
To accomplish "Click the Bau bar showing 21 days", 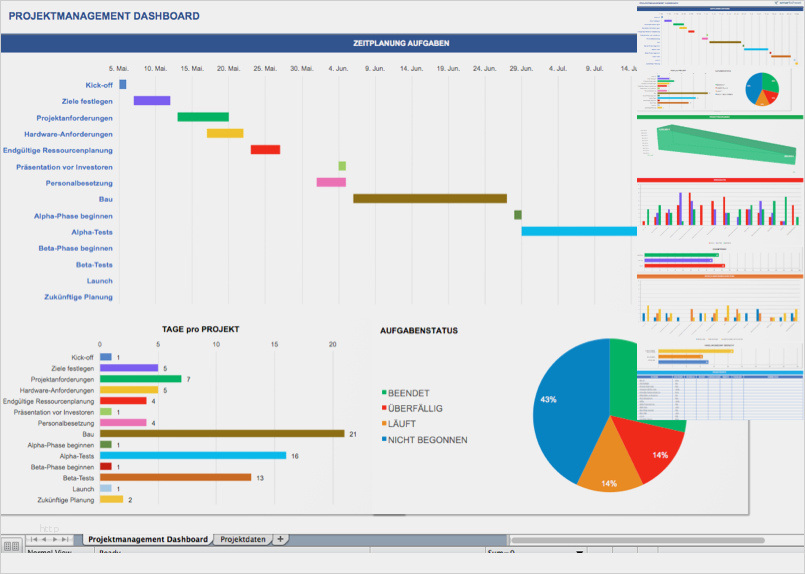I will pos(222,434).
